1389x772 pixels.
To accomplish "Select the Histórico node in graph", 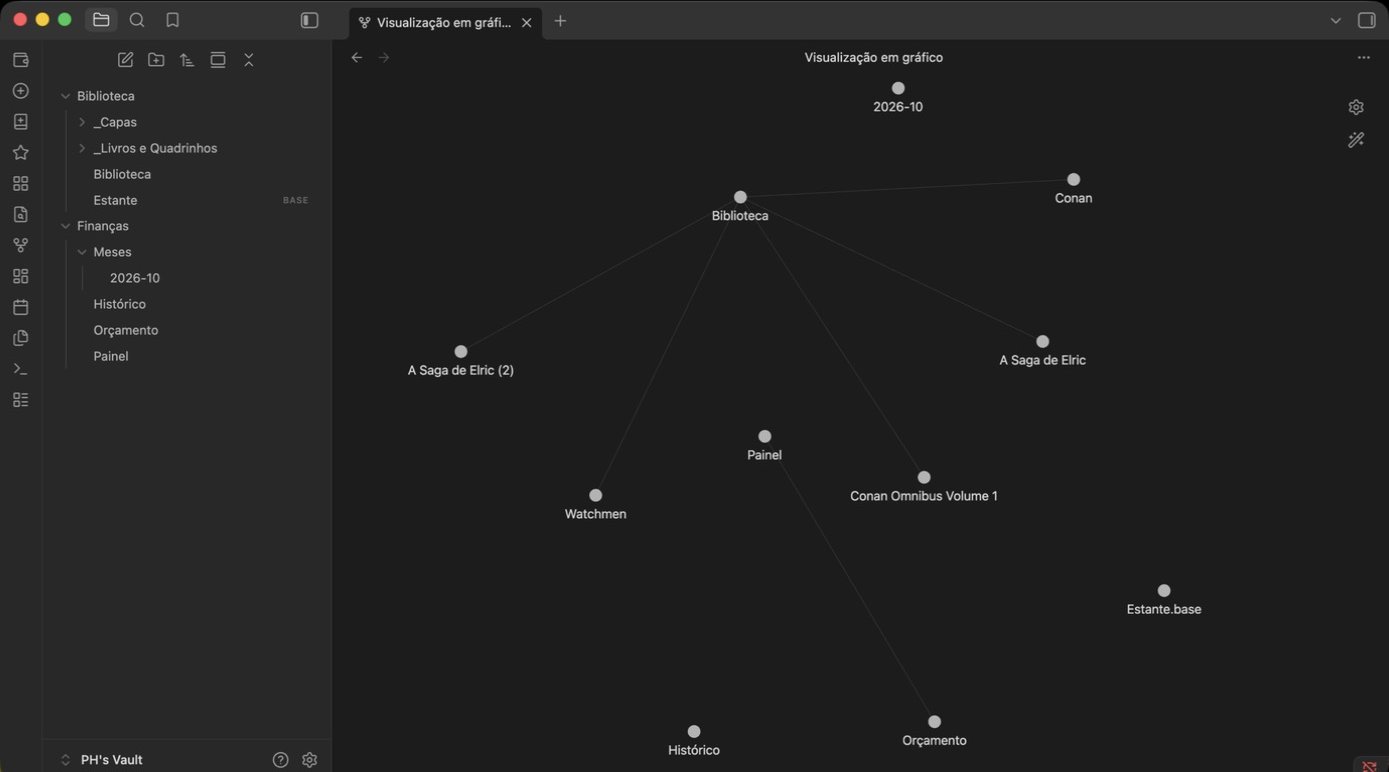I will (x=694, y=731).
